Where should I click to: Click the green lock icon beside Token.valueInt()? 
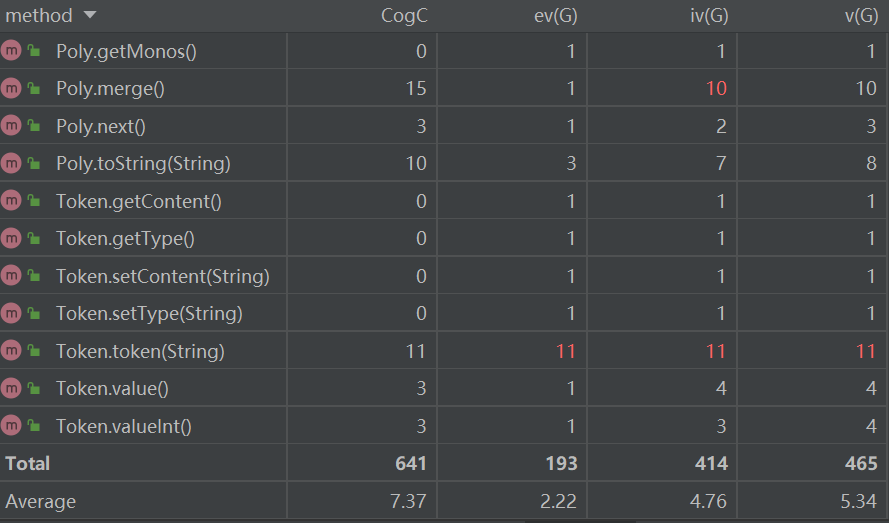[x=34, y=426]
